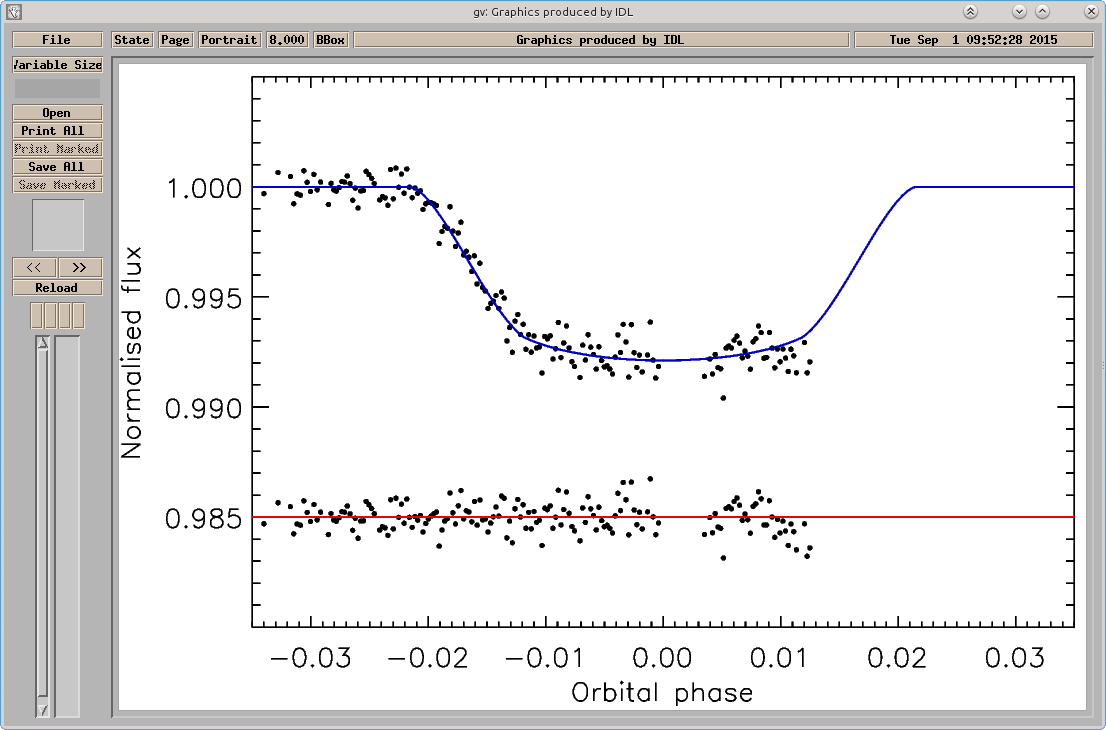This screenshot has width=1106, height=730.
Task: Click the scrollbar down arrow
Action: (x=42, y=710)
